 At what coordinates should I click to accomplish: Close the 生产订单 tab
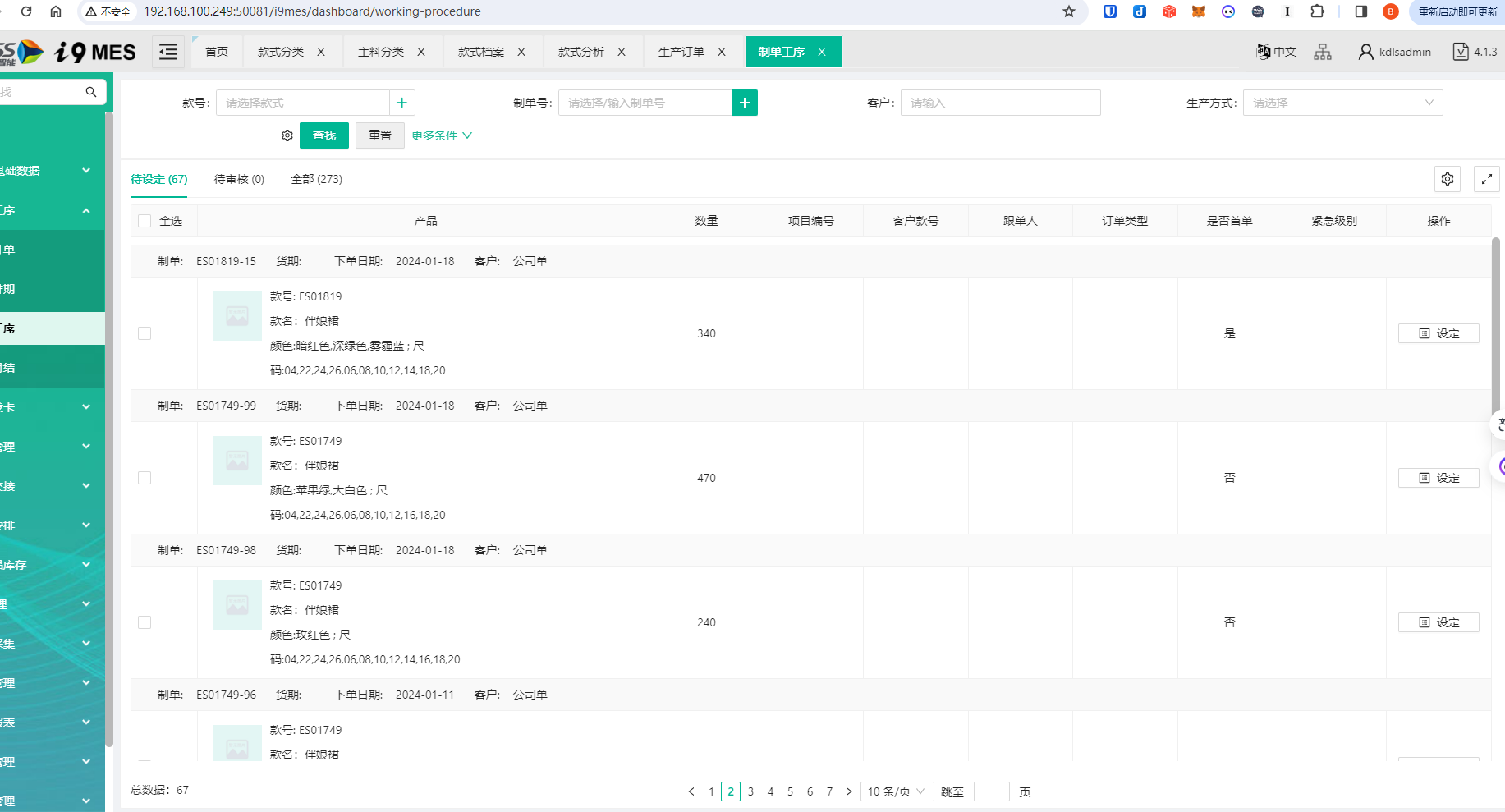[722, 52]
